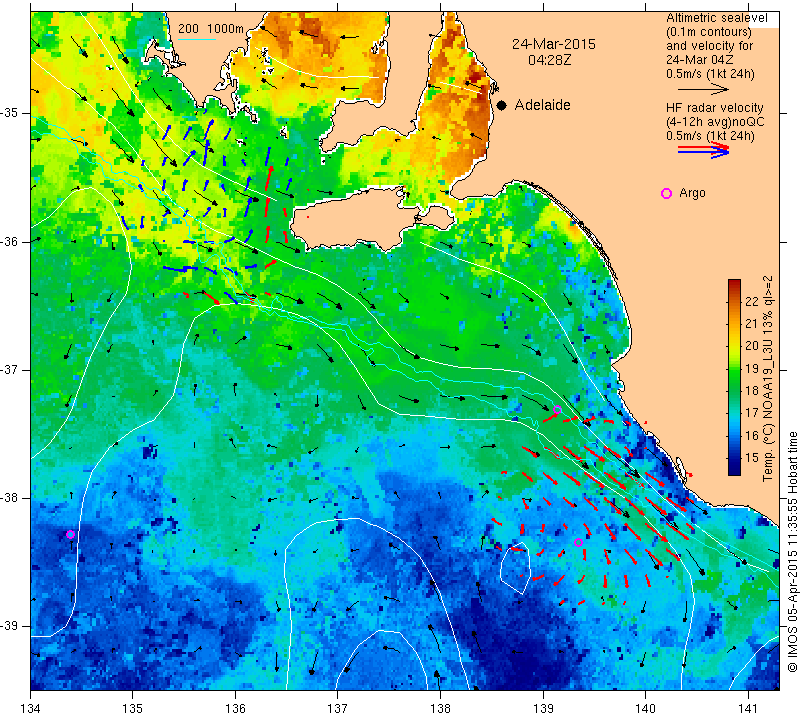The image size is (800, 720).
Task: Click the longitude axis label 135
Action: (133, 709)
